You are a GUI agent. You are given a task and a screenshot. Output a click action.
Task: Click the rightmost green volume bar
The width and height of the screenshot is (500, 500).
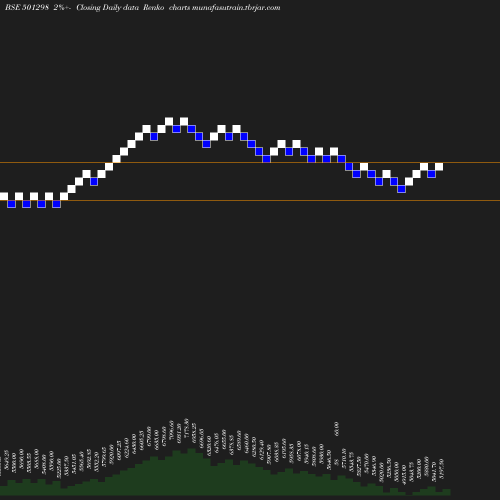(447, 492)
